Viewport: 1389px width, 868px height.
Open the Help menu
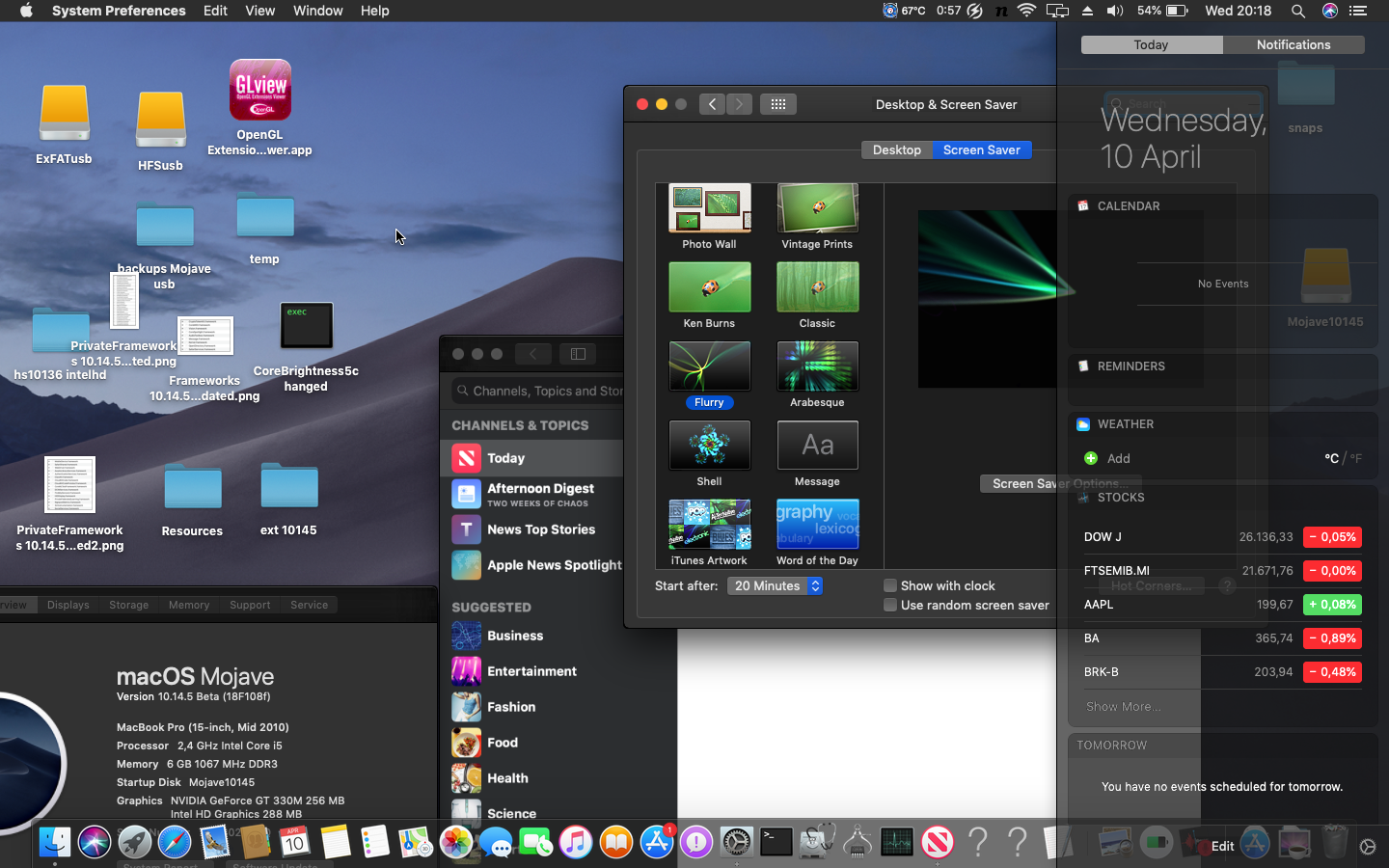pos(375,11)
